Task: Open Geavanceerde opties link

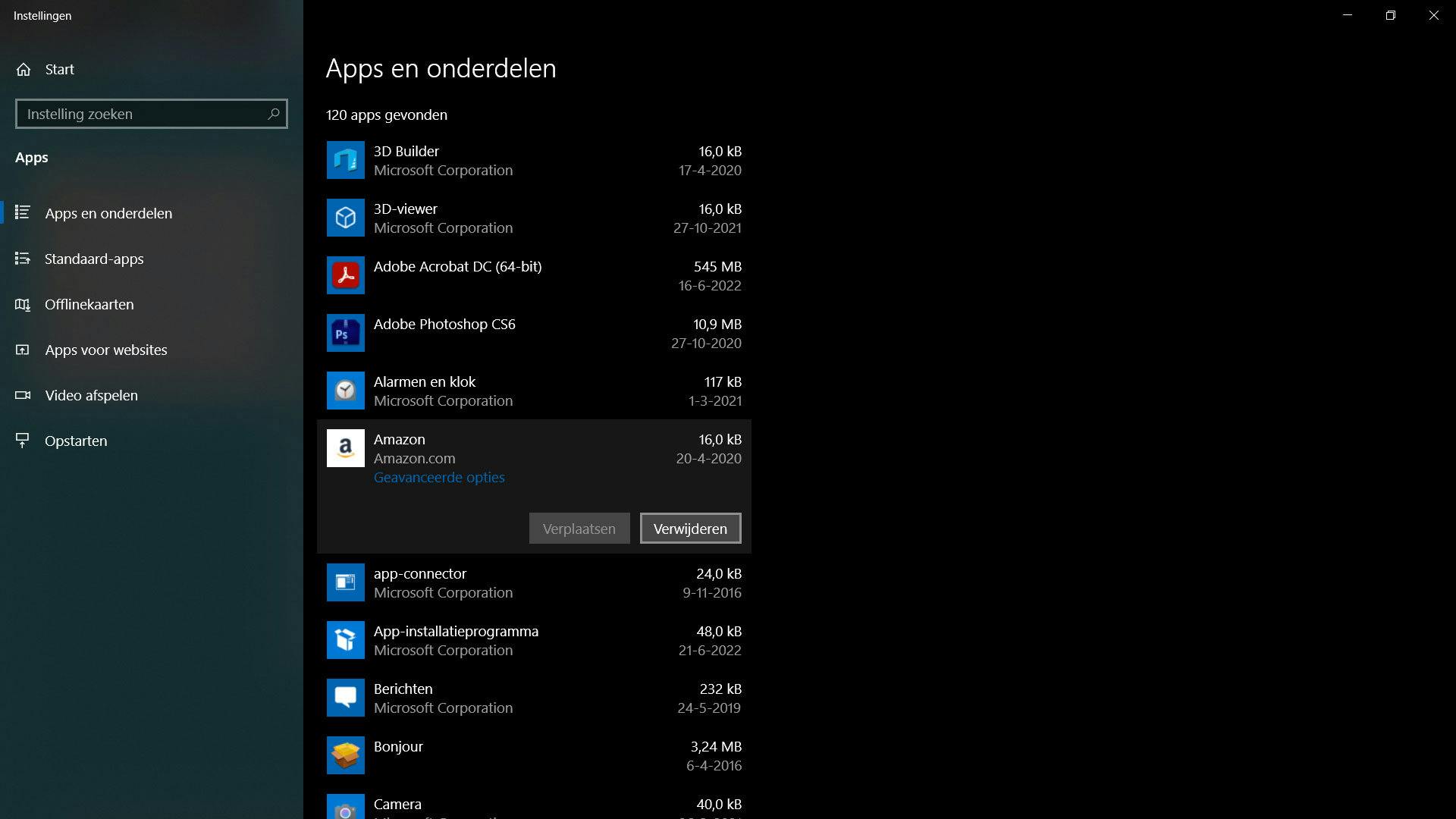Action: click(x=439, y=477)
